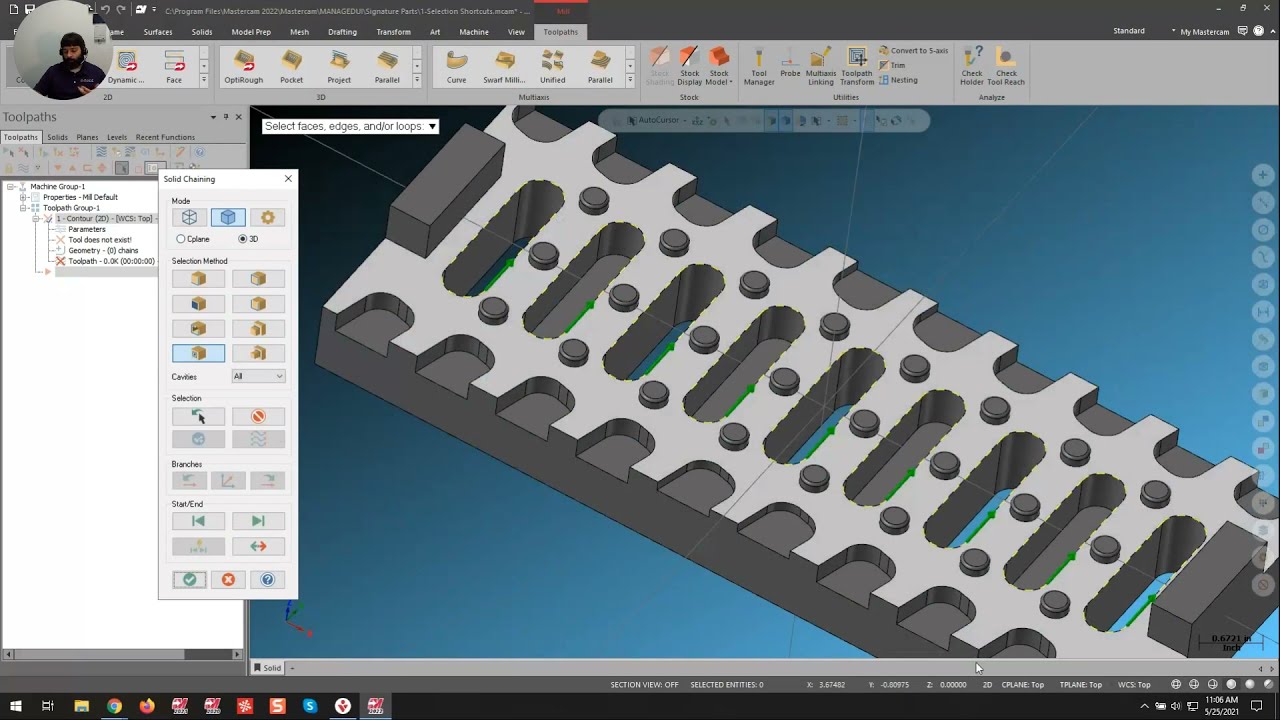Toggle highlighted selection method in bottom-left of Selection Method group
Screen dimensions: 1280x720
click(x=198, y=353)
